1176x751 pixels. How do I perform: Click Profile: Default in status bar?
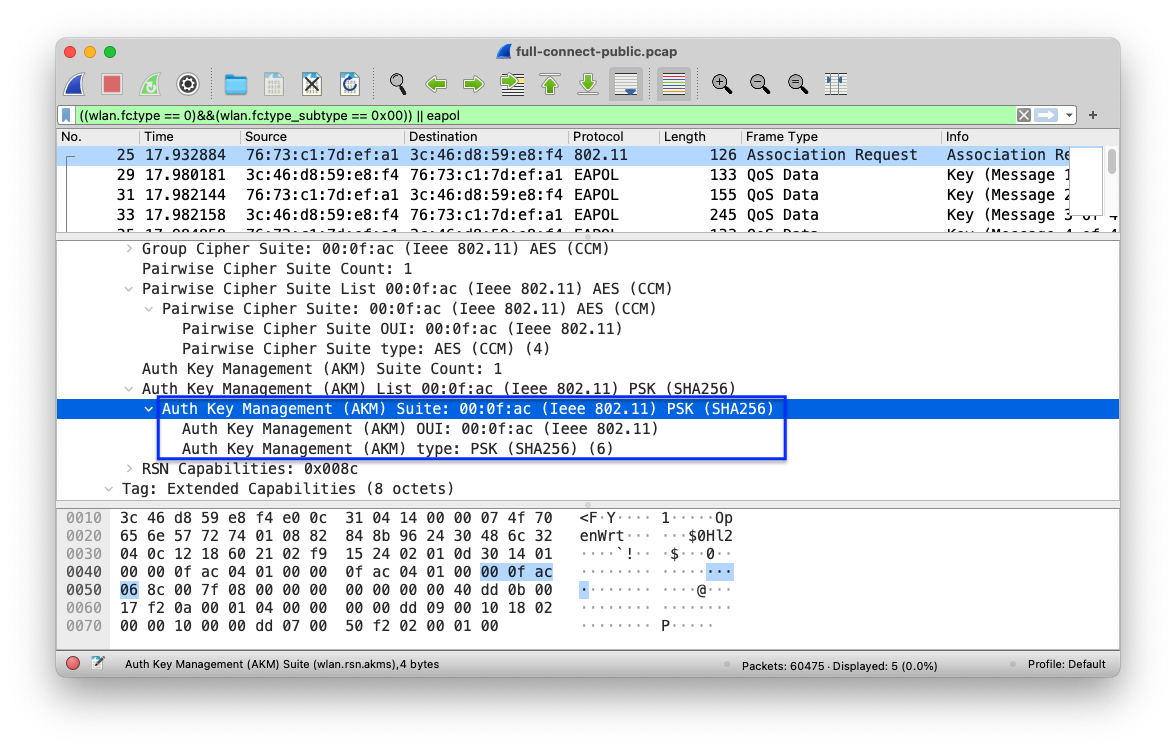point(1065,664)
